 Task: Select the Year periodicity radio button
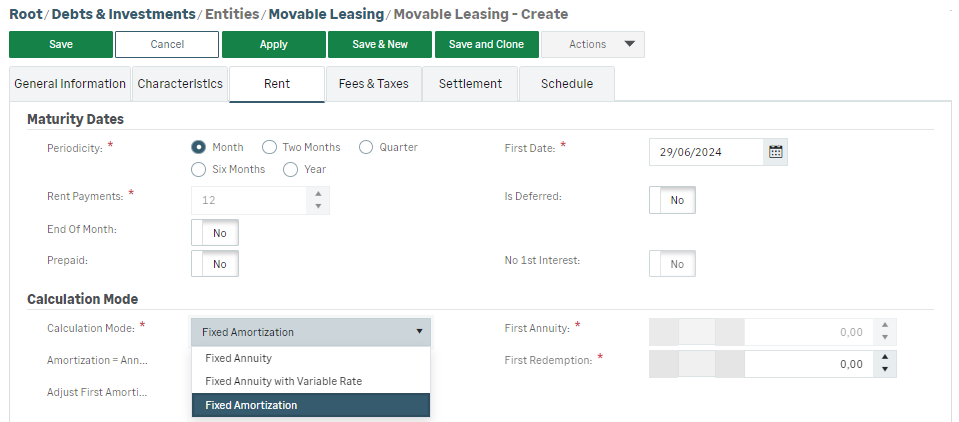pos(291,169)
